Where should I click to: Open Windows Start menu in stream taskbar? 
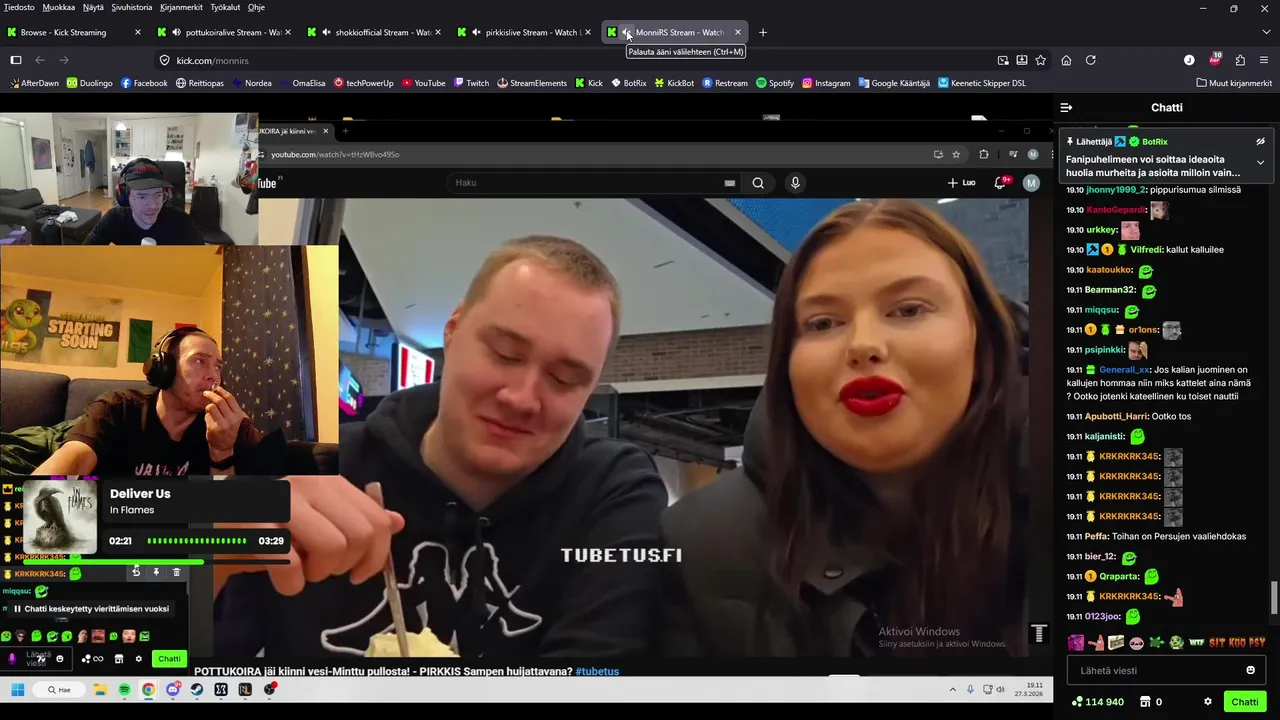pos(17,690)
